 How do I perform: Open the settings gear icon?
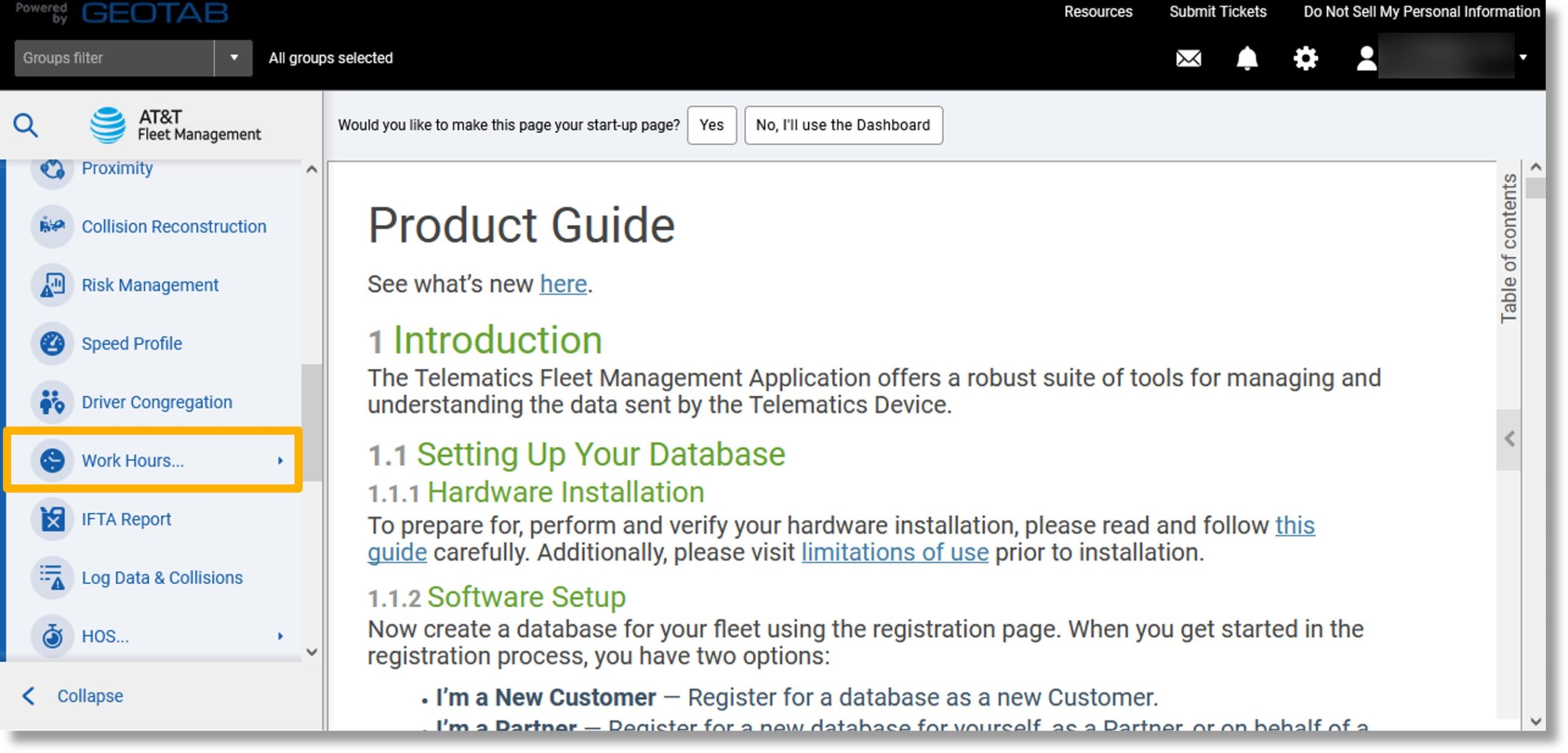pos(1306,59)
